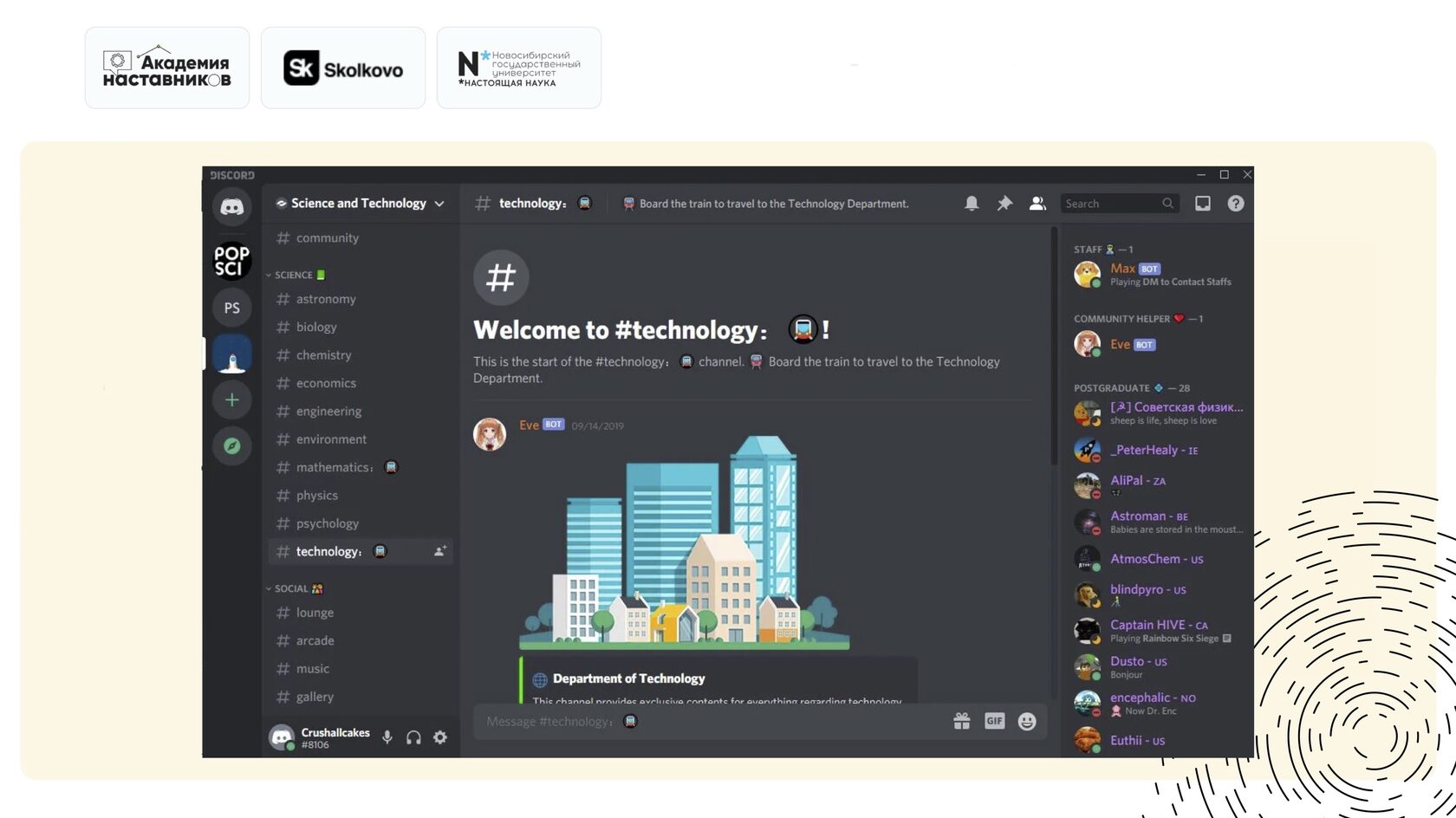Click the Search field
This screenshot has height=818, width=1456.
click(1119, 204)
